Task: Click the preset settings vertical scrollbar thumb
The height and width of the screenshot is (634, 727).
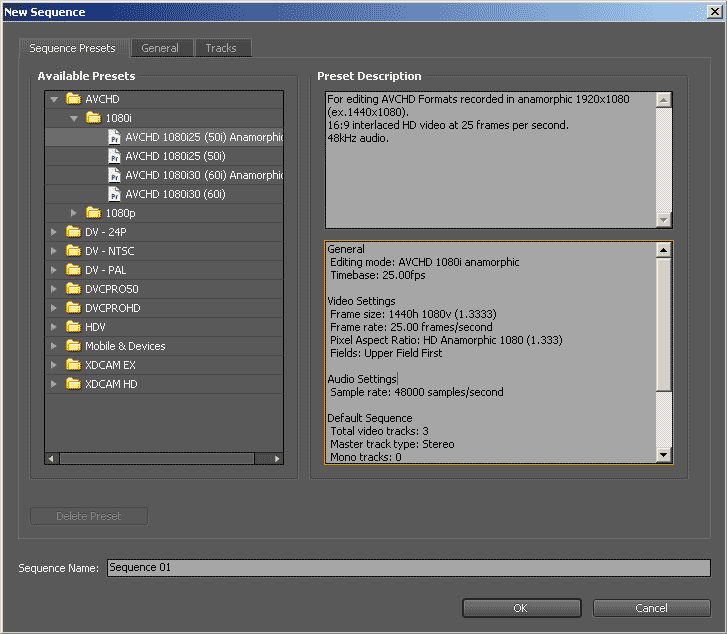Action: coord(664,325)
